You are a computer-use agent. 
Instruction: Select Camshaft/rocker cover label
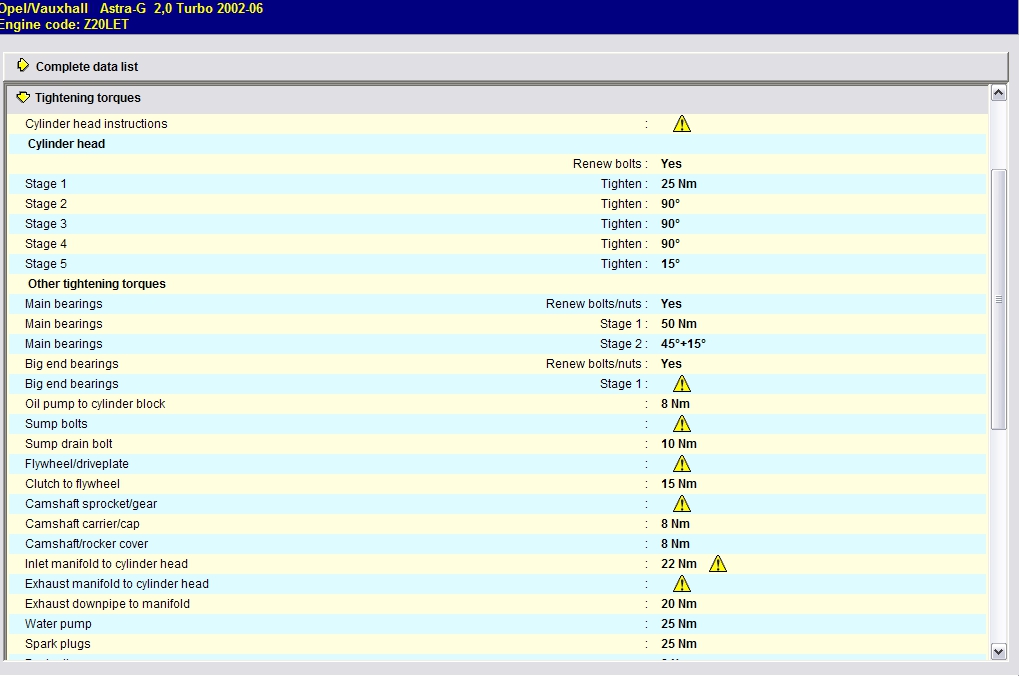pyautogui.click(x=86, y=544)
